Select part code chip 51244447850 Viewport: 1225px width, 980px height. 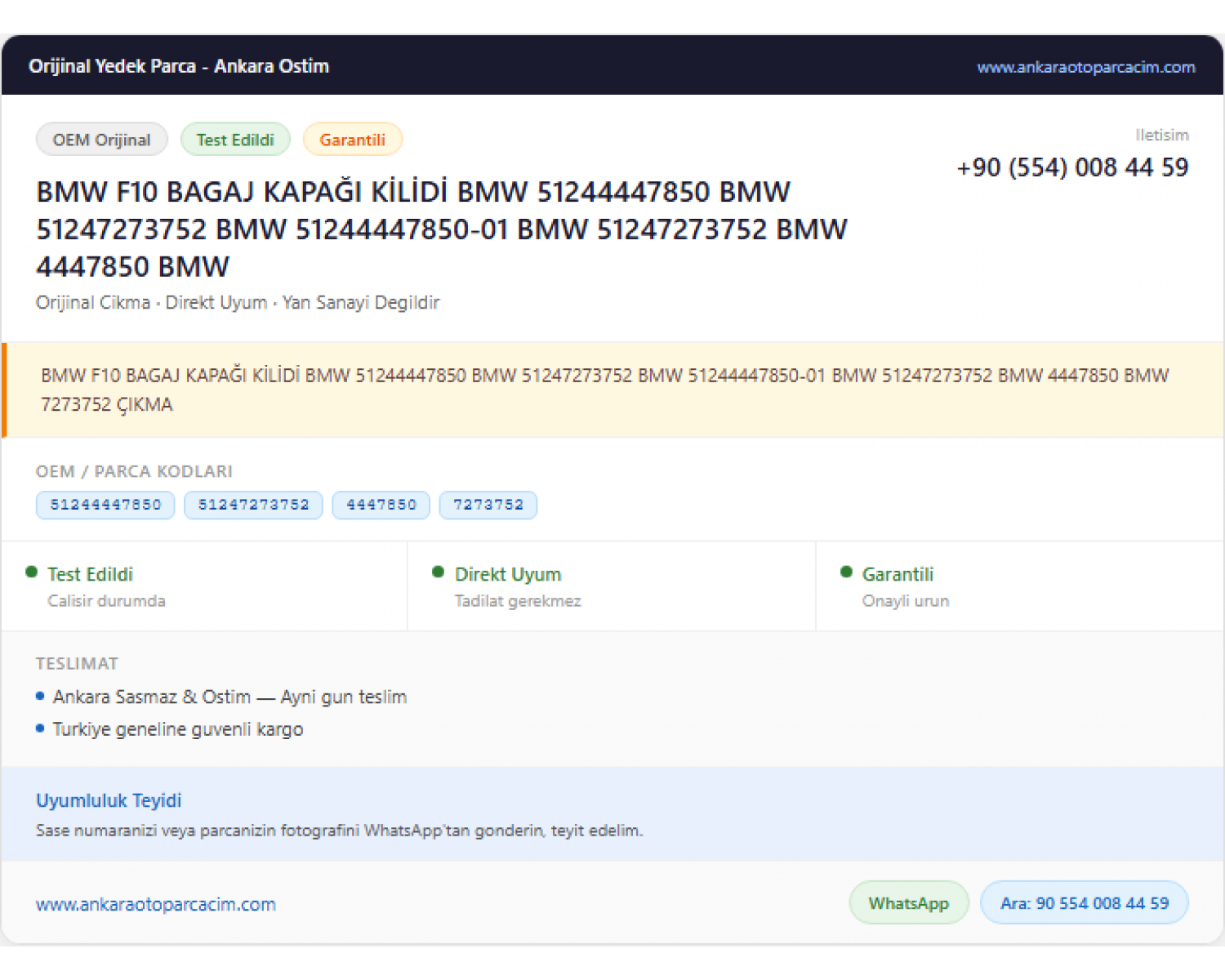(105, 505)
